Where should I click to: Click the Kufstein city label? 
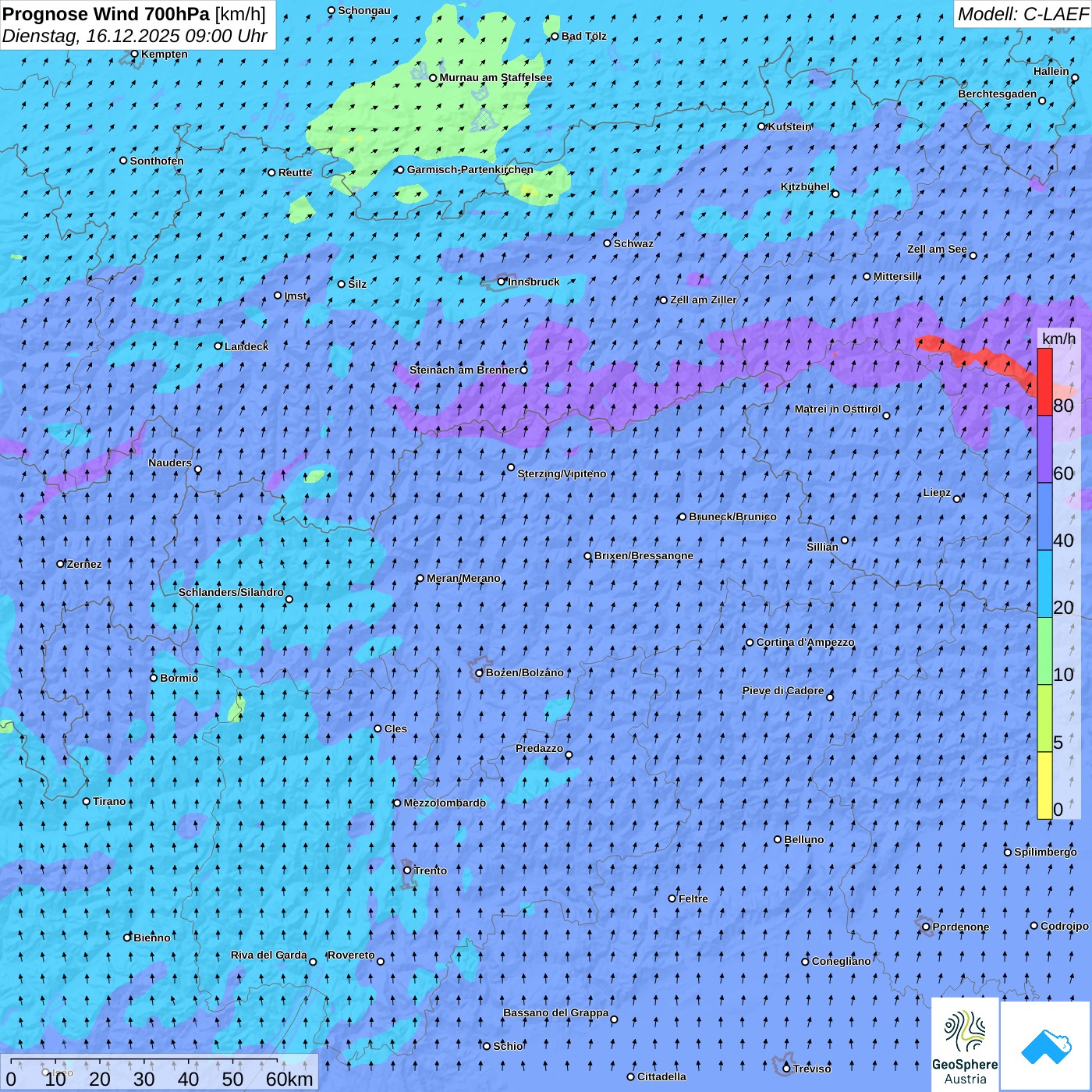(x=790, y=126)
